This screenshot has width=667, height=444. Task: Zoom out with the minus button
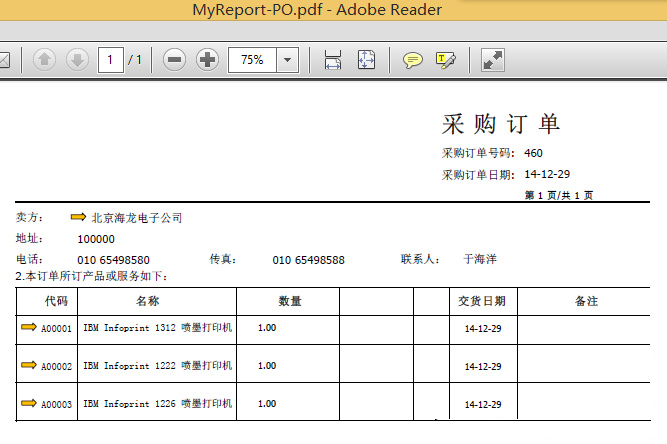[x=175, y=60]
